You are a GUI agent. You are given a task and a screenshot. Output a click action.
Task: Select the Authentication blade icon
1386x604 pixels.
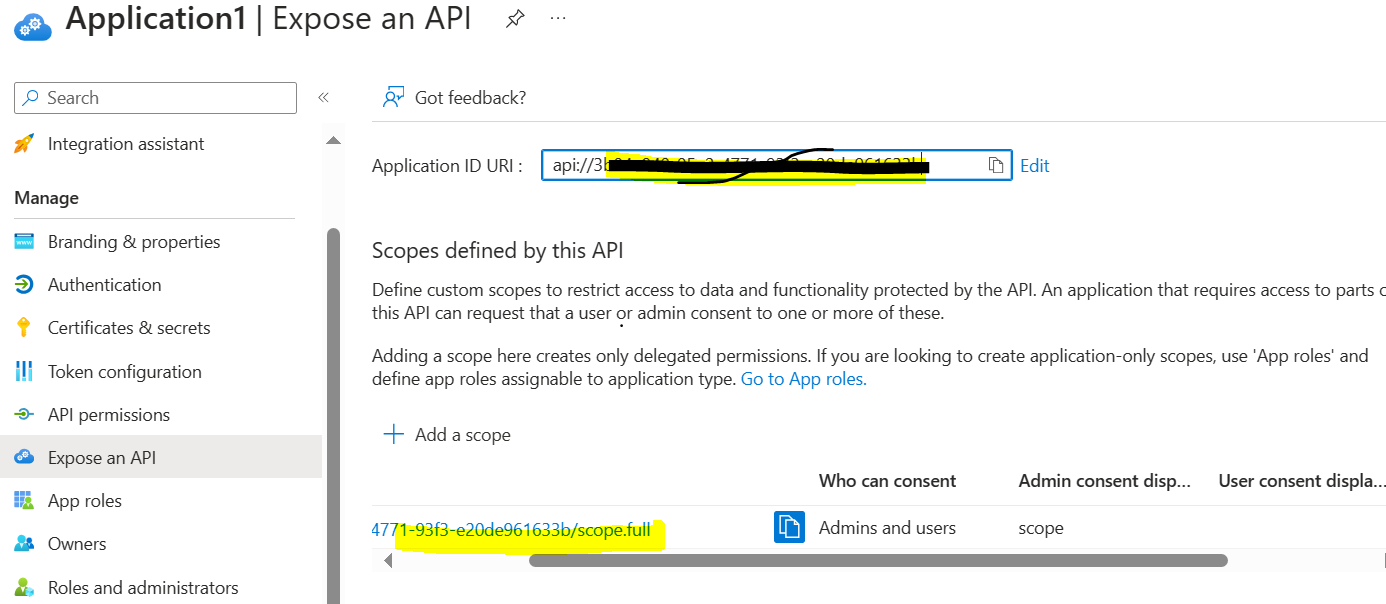pos(25,284)
